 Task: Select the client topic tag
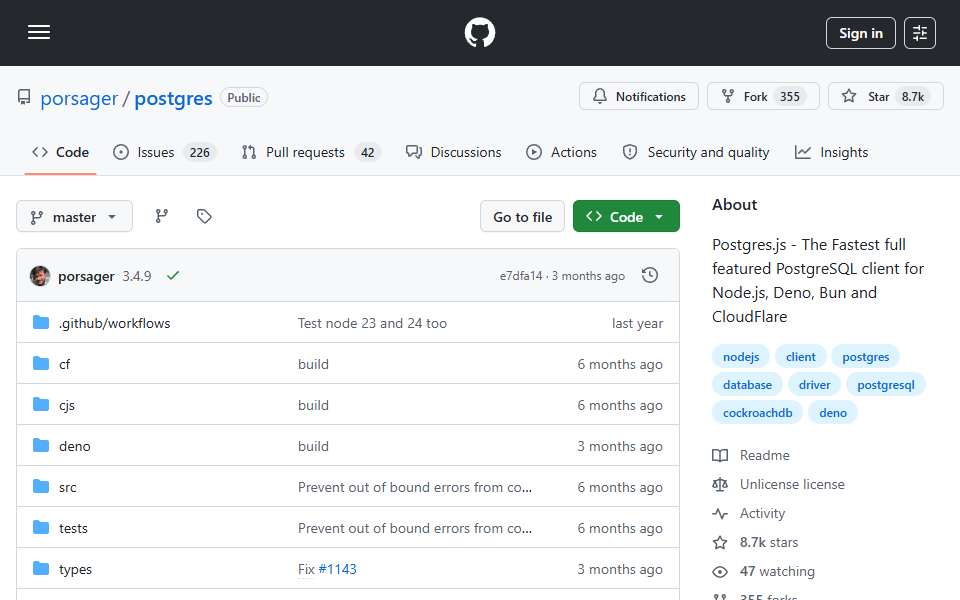800,357
